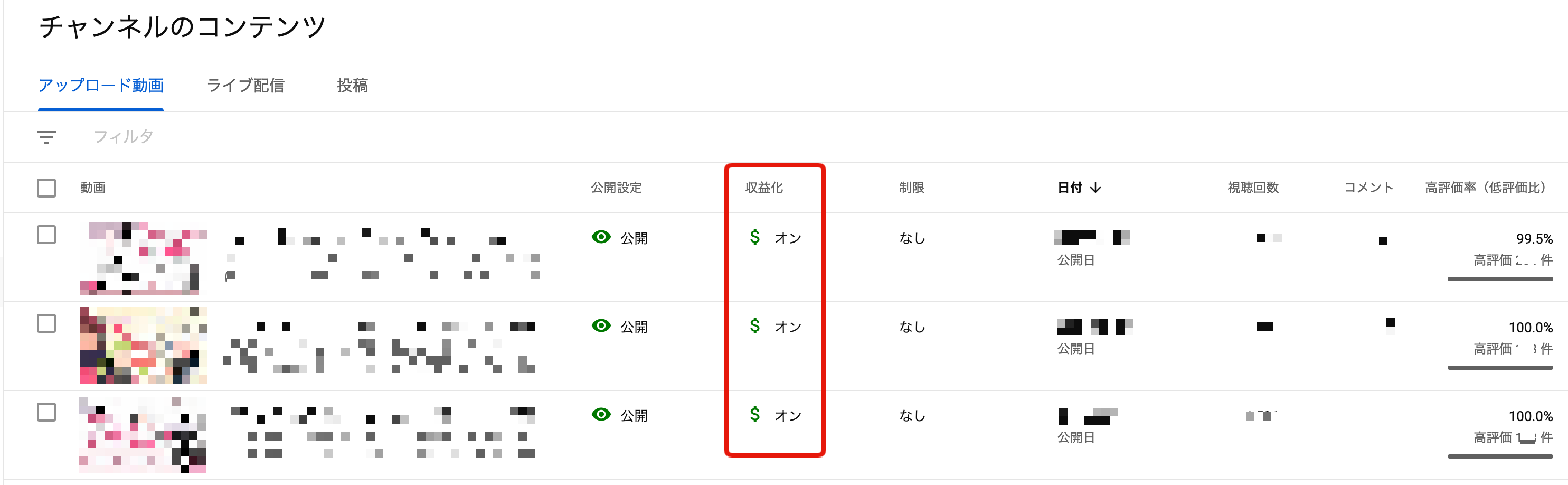Click the green eye icon in first row

[x=601, y=237]
